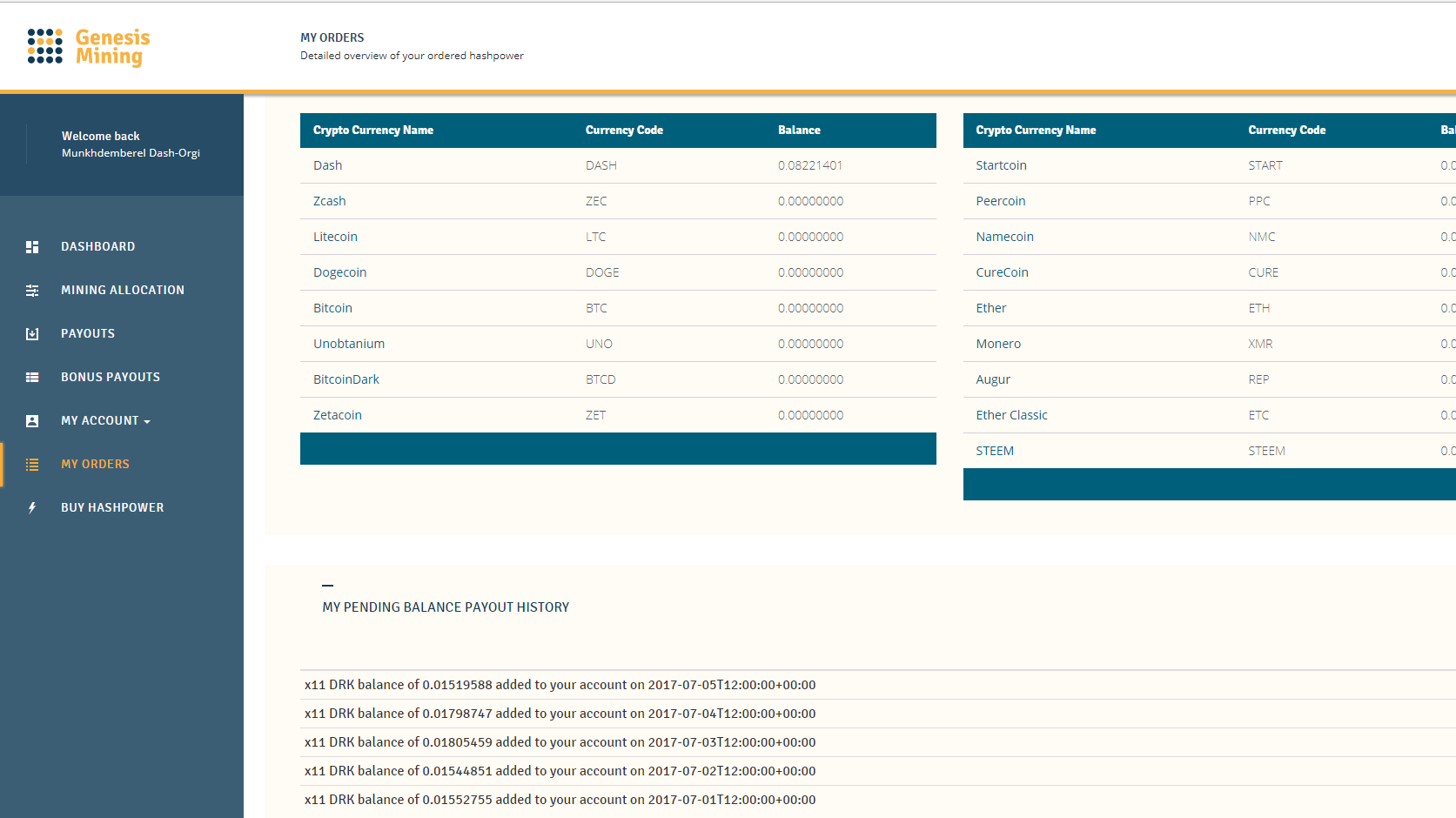1456x818 pixels.
Task: Click the My Account profile icon
Action: pyautogui.click(x=32, y=421)
